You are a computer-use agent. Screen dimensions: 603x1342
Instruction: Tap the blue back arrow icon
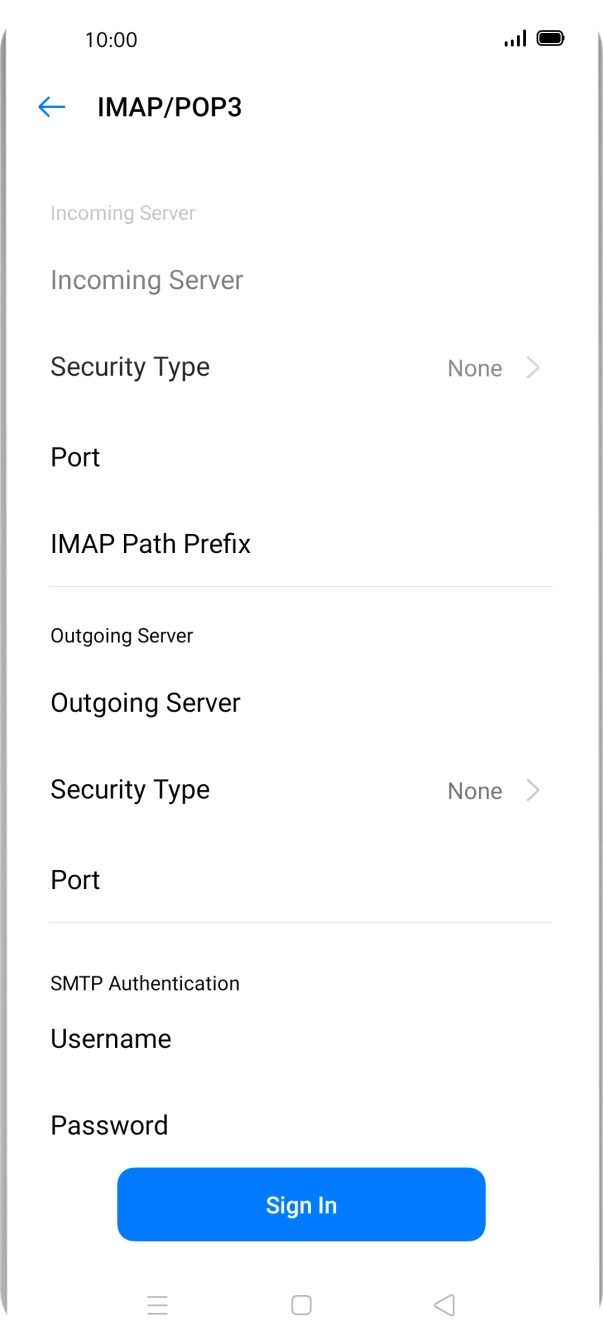click(51, 107)
